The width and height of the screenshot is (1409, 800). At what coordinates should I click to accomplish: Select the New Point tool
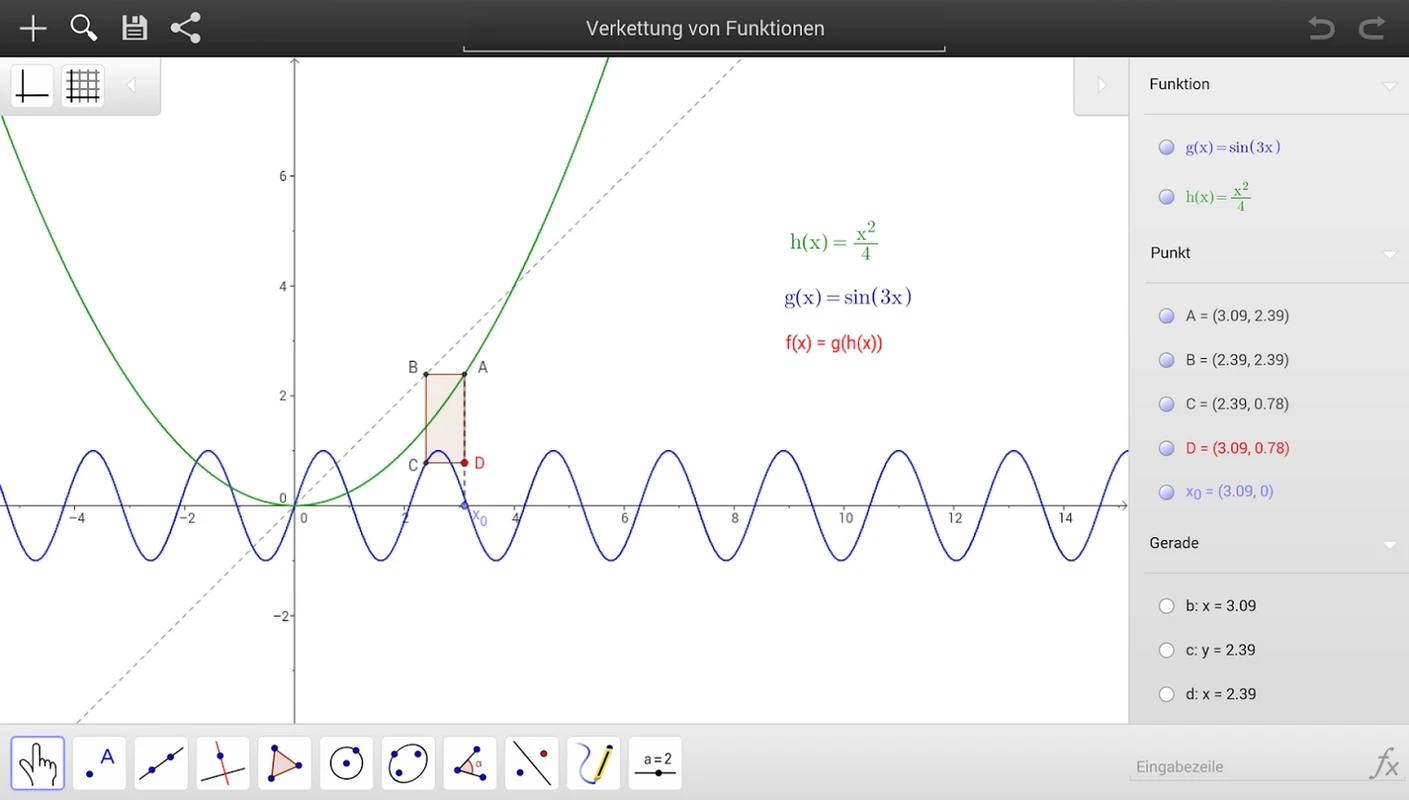point(100,764)
